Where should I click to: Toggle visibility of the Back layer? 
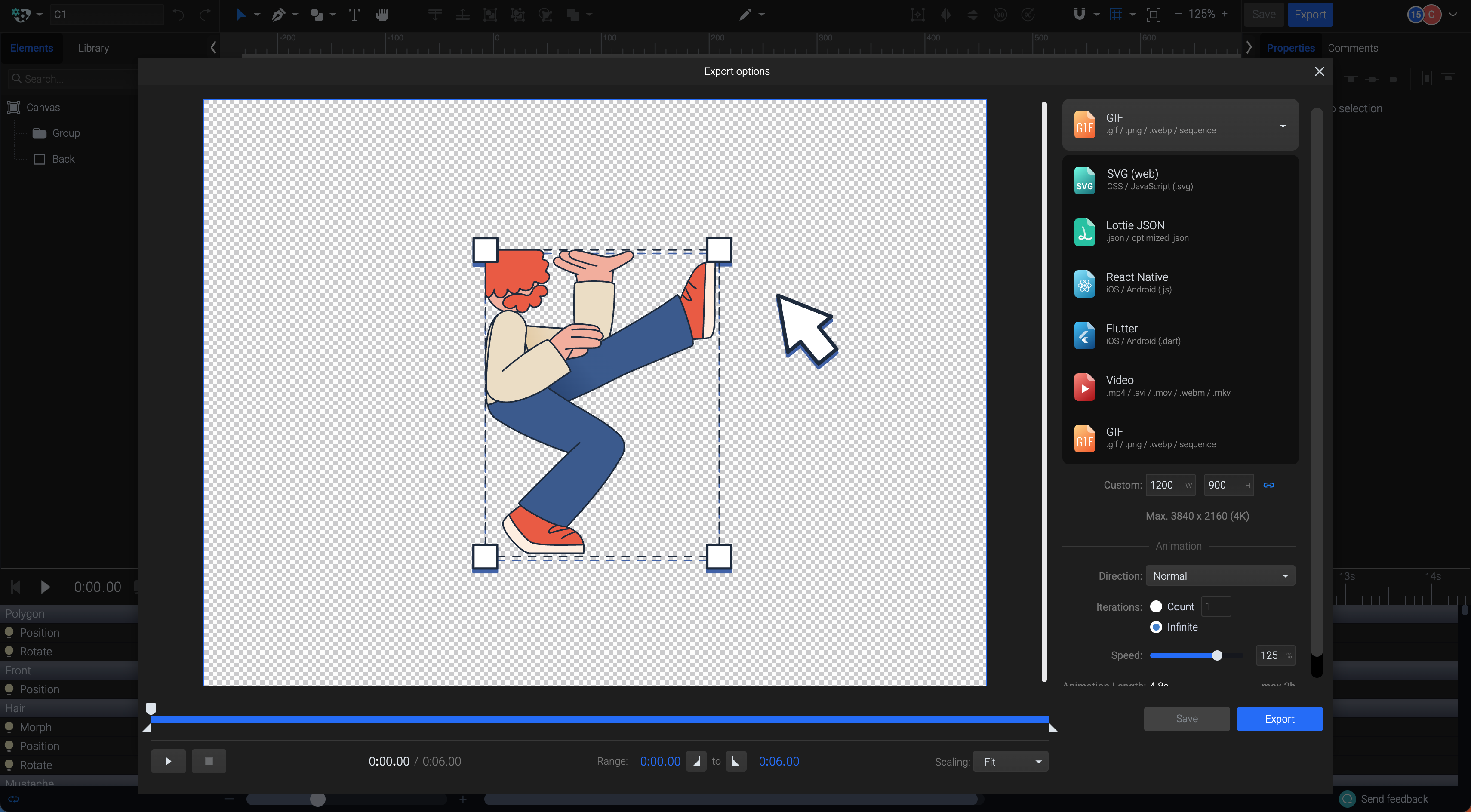(39, 159)
